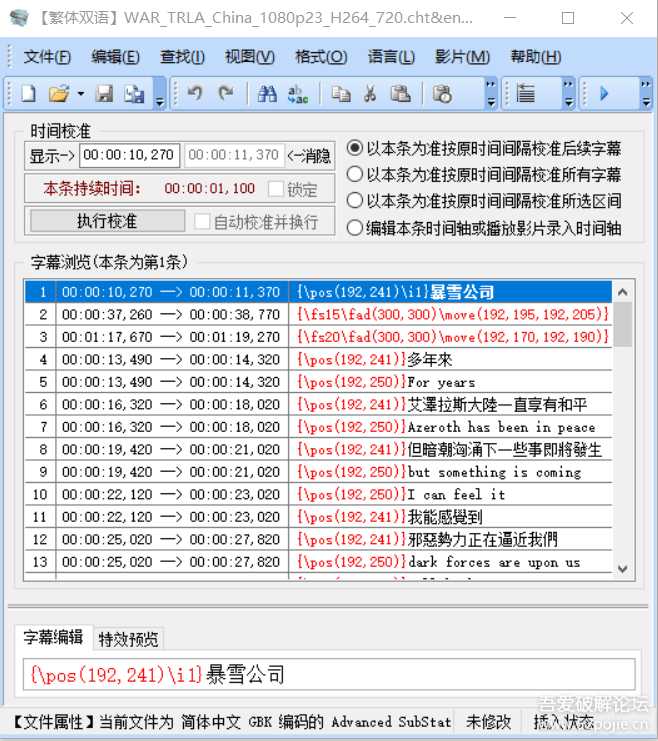Click the Undo arrow icon
The height and width of the screenshot is (741, 658).
pyautogui.click(x=195, y=94)
